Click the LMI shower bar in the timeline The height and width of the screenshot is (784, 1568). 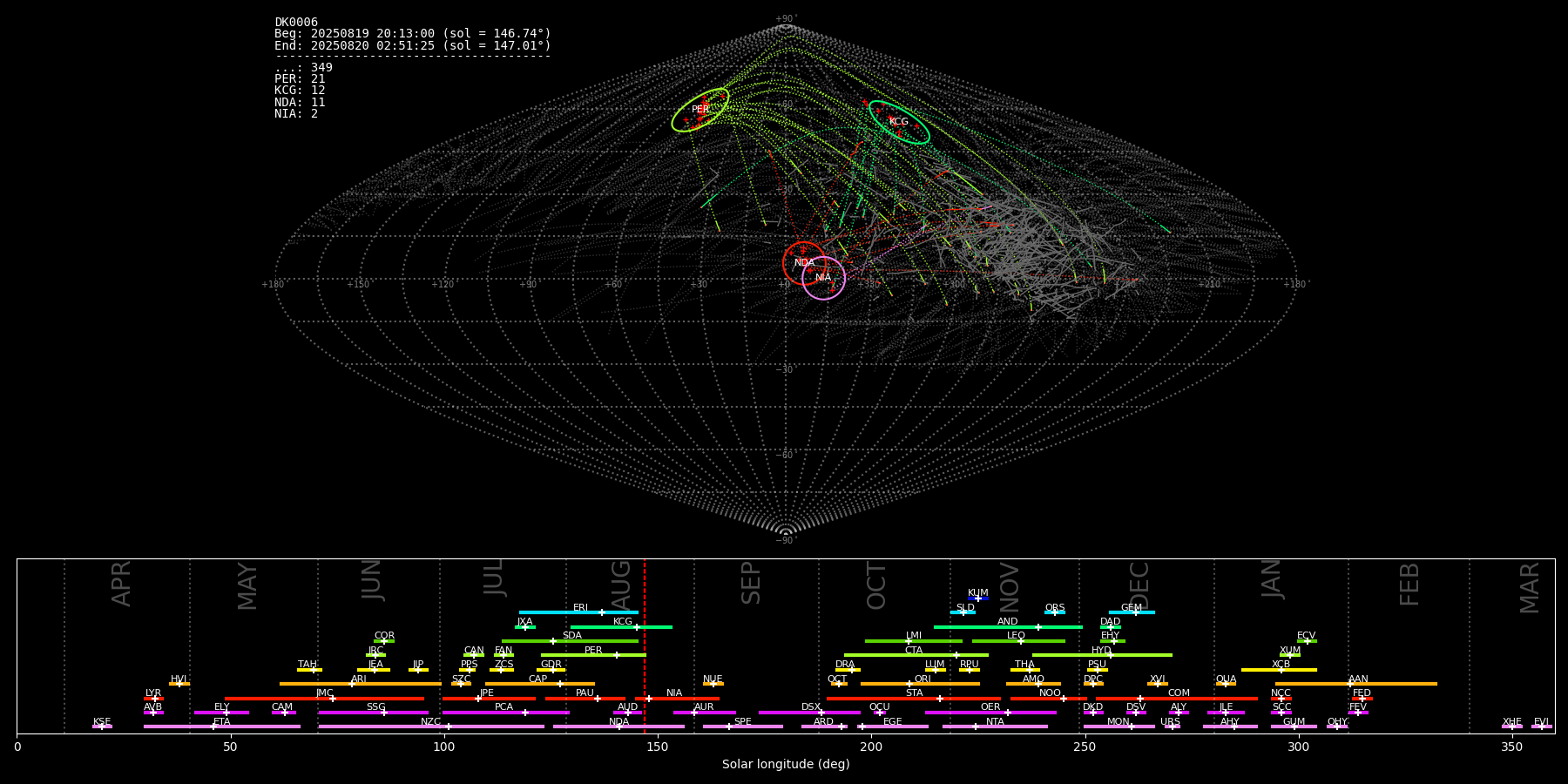coord(914,641)
